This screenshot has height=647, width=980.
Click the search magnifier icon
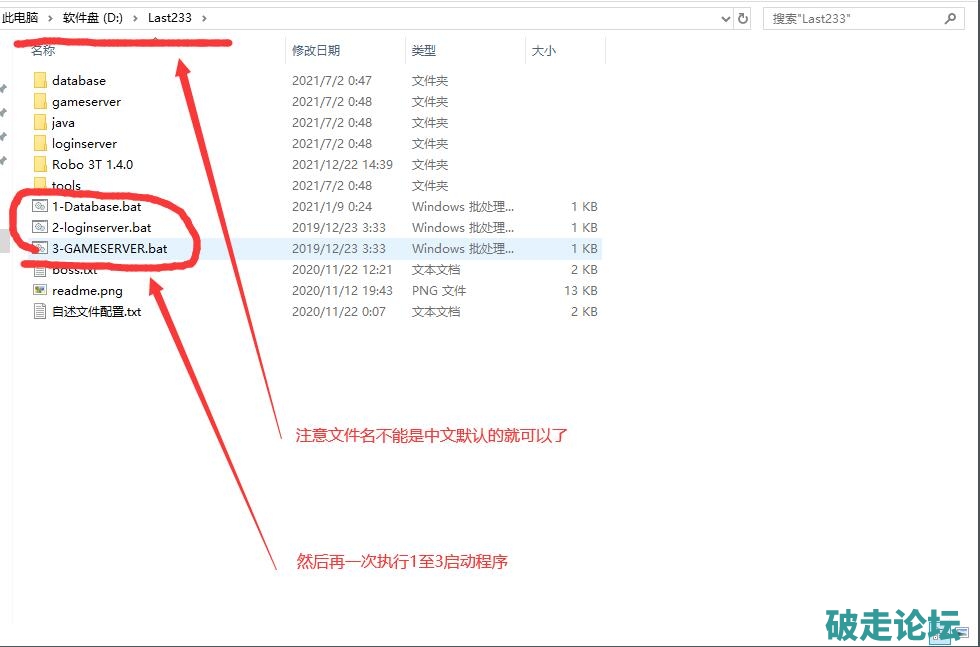[x=950, y=18]
